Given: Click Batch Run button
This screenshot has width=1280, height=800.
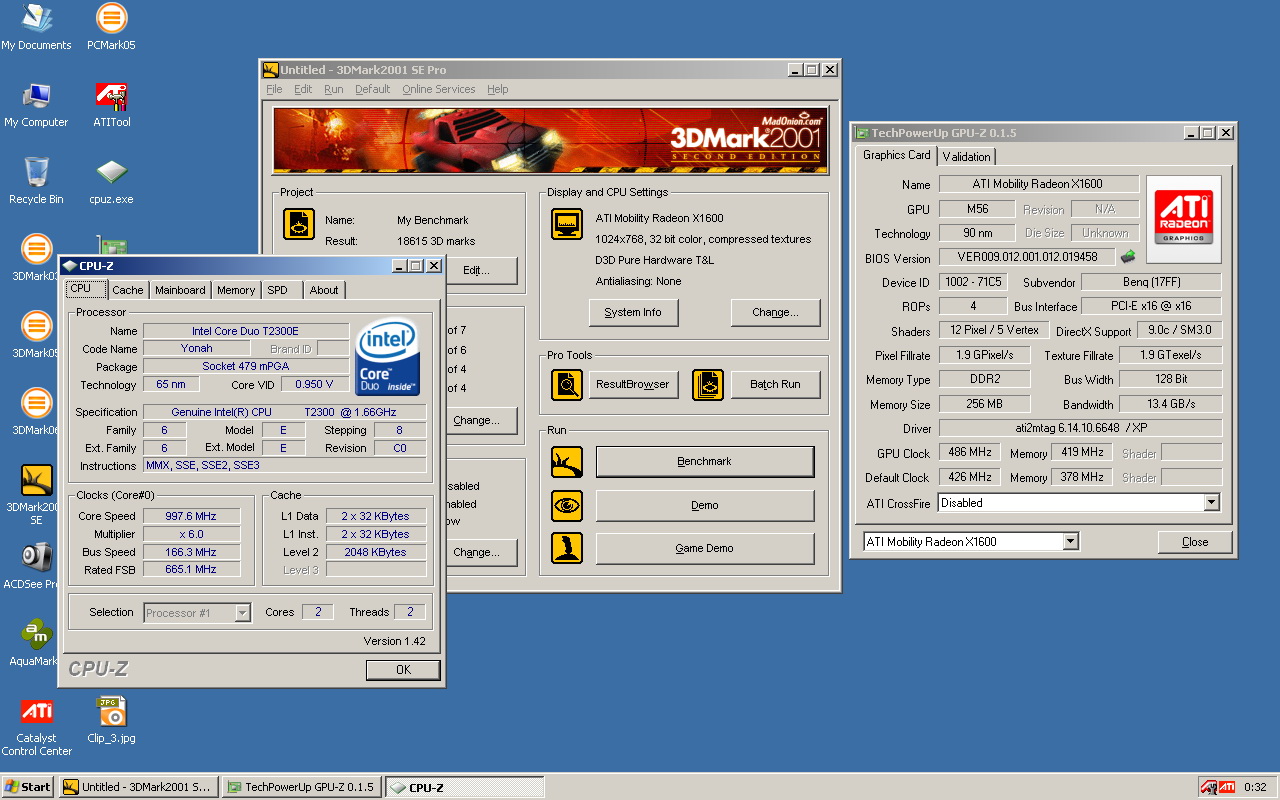Looking at the screenshot, I should [x=775, y=384].
